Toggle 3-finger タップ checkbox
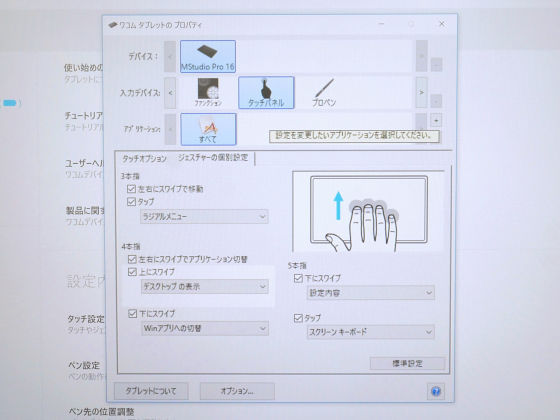This screenshot has height=420, width=560. (x=131, y=202)
